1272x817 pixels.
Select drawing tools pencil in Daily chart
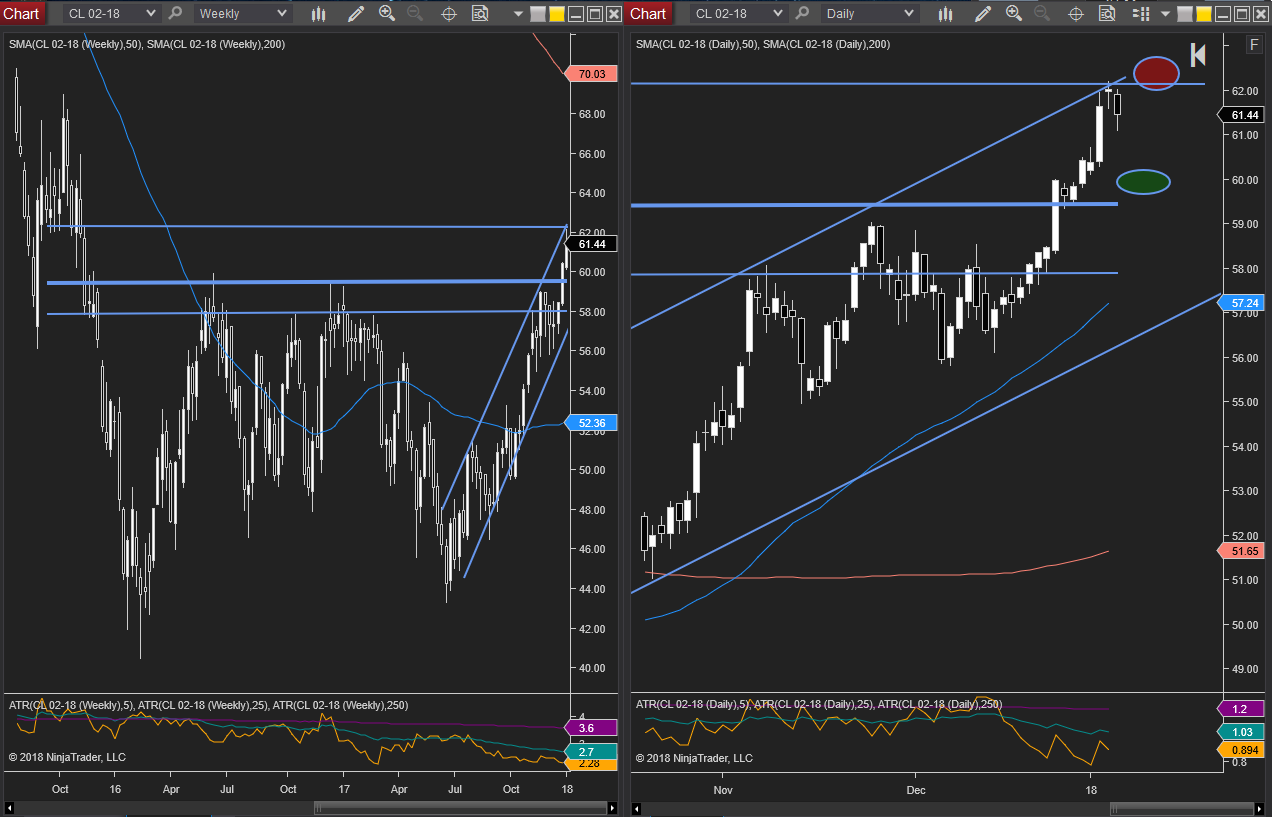point(982,14)
